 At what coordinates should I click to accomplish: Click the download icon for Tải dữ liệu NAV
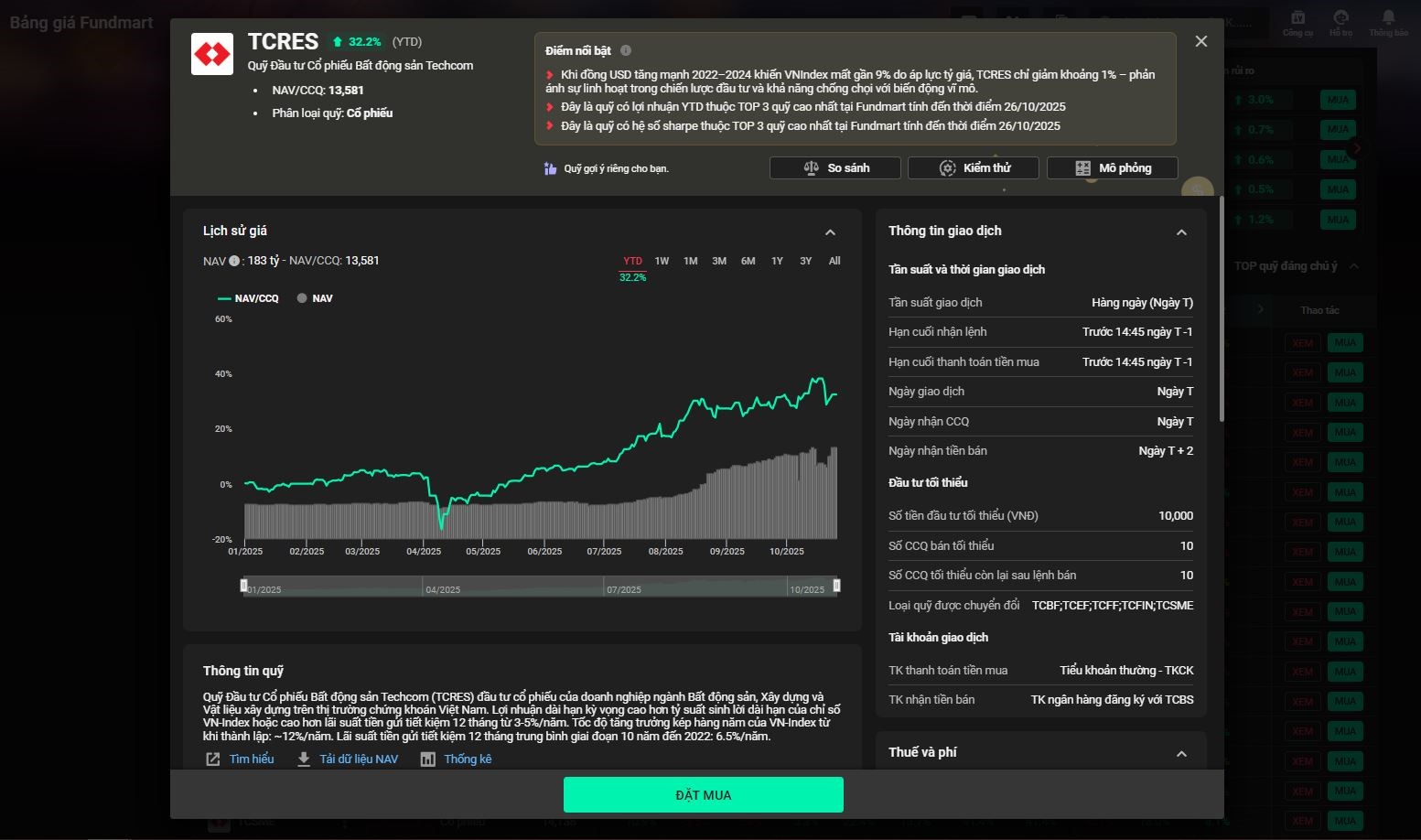304,759
